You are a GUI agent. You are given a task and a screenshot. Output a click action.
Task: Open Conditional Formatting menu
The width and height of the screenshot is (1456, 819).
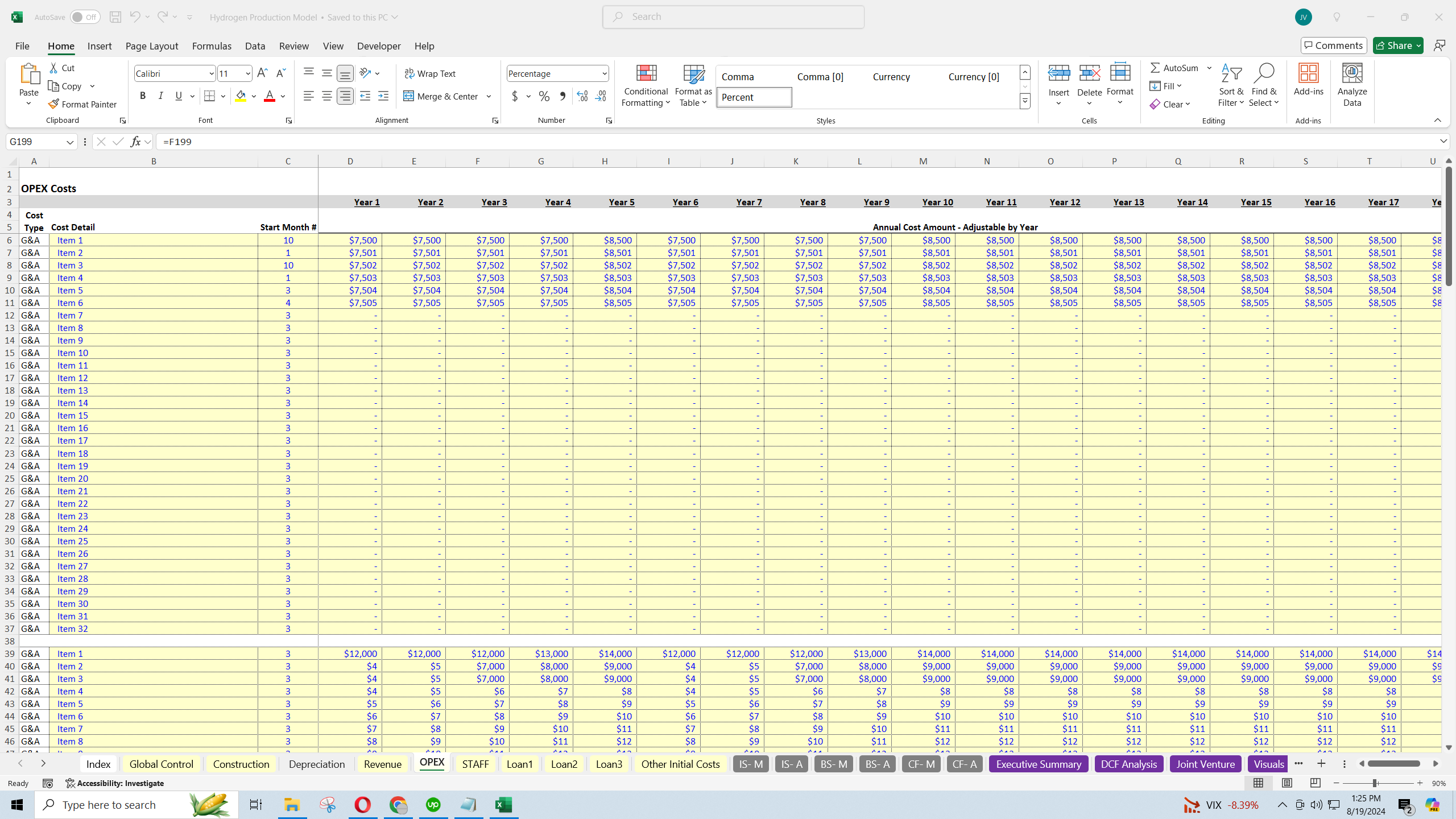tap(646, 85)
